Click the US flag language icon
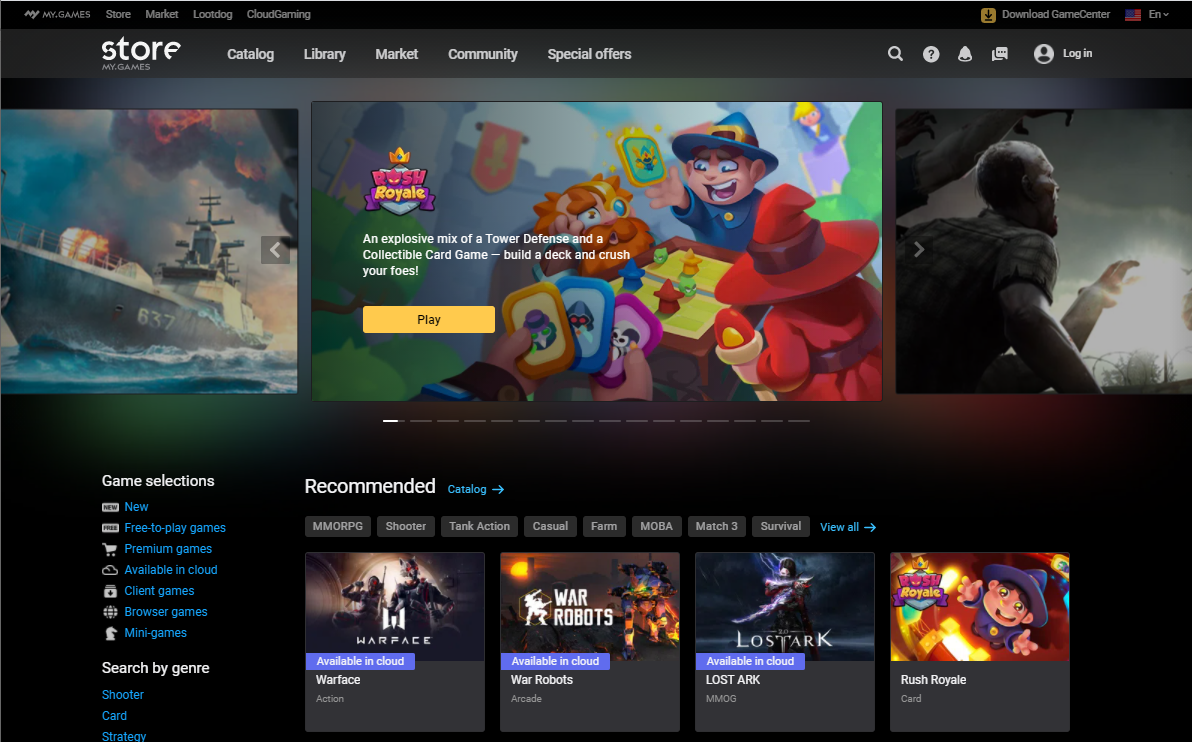The width and height of the screenshot is (1192, 742). click(x=1133, y=14)
